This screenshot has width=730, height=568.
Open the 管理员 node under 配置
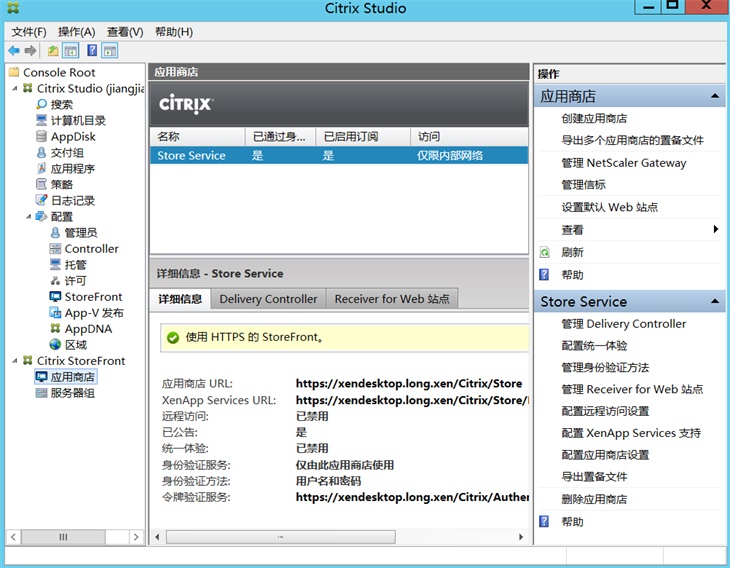tap(81, 232)
